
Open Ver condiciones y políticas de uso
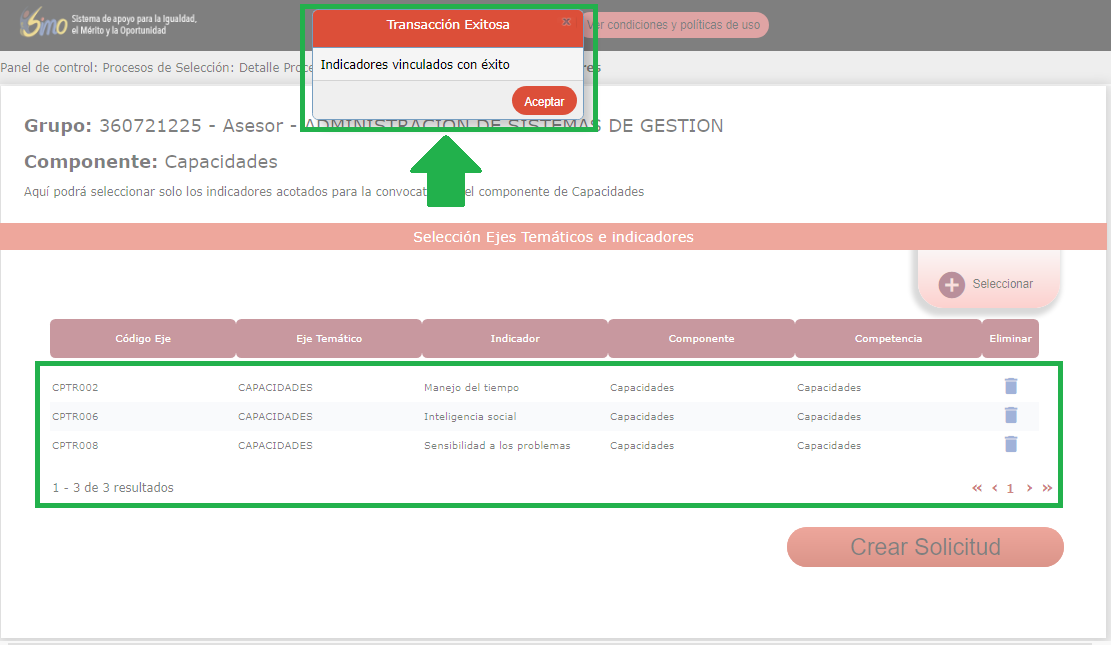tap(674, 25)
